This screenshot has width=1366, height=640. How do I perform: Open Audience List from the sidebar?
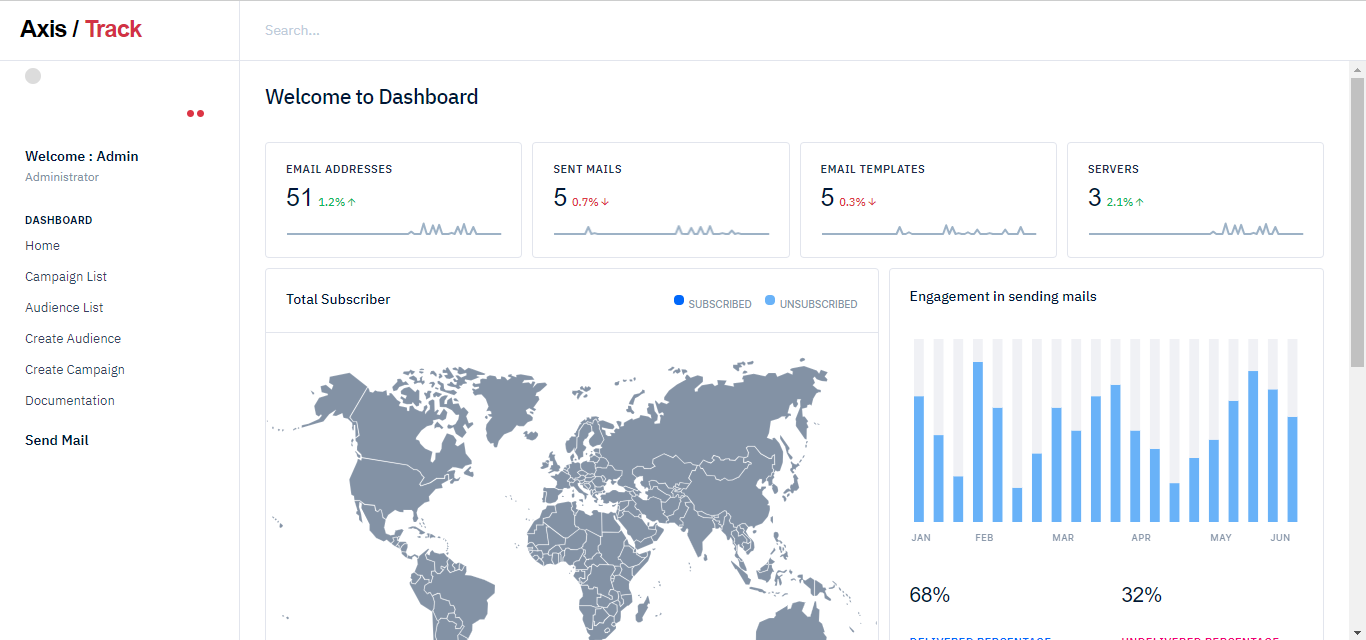point(64,308)
